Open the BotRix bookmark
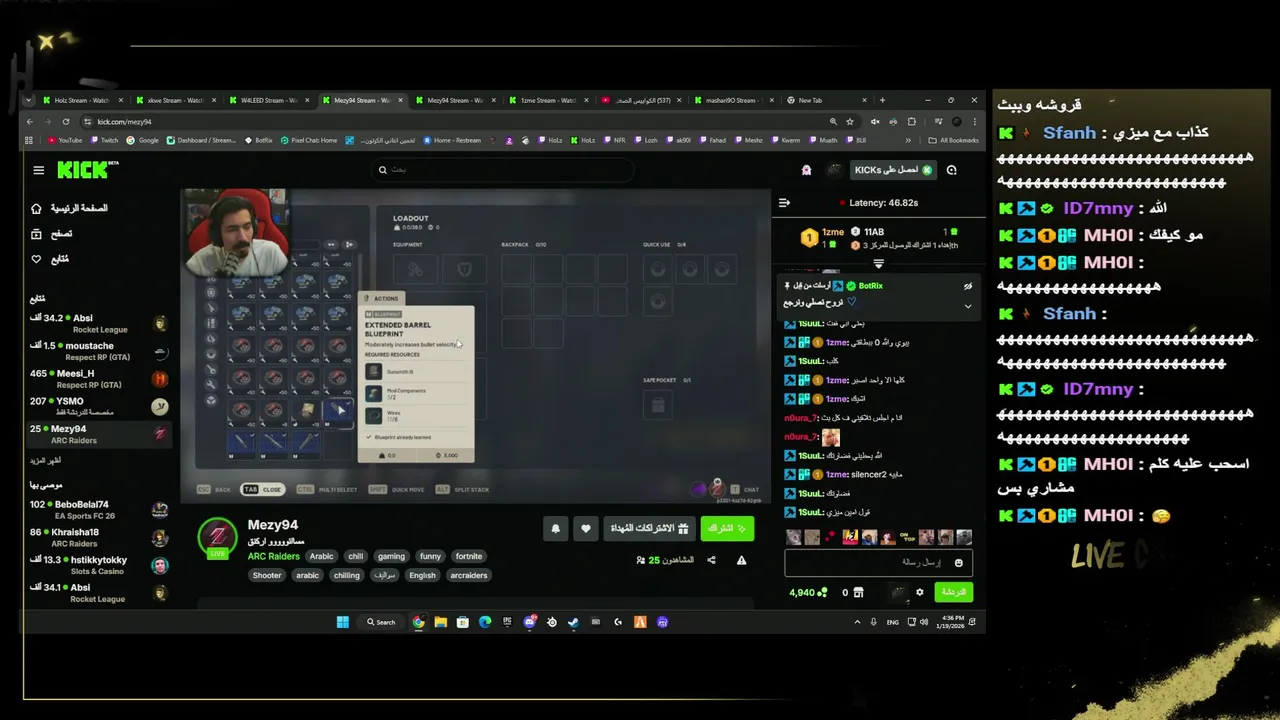This screenshot has height=720, width=1280. (x=258, y=140)
